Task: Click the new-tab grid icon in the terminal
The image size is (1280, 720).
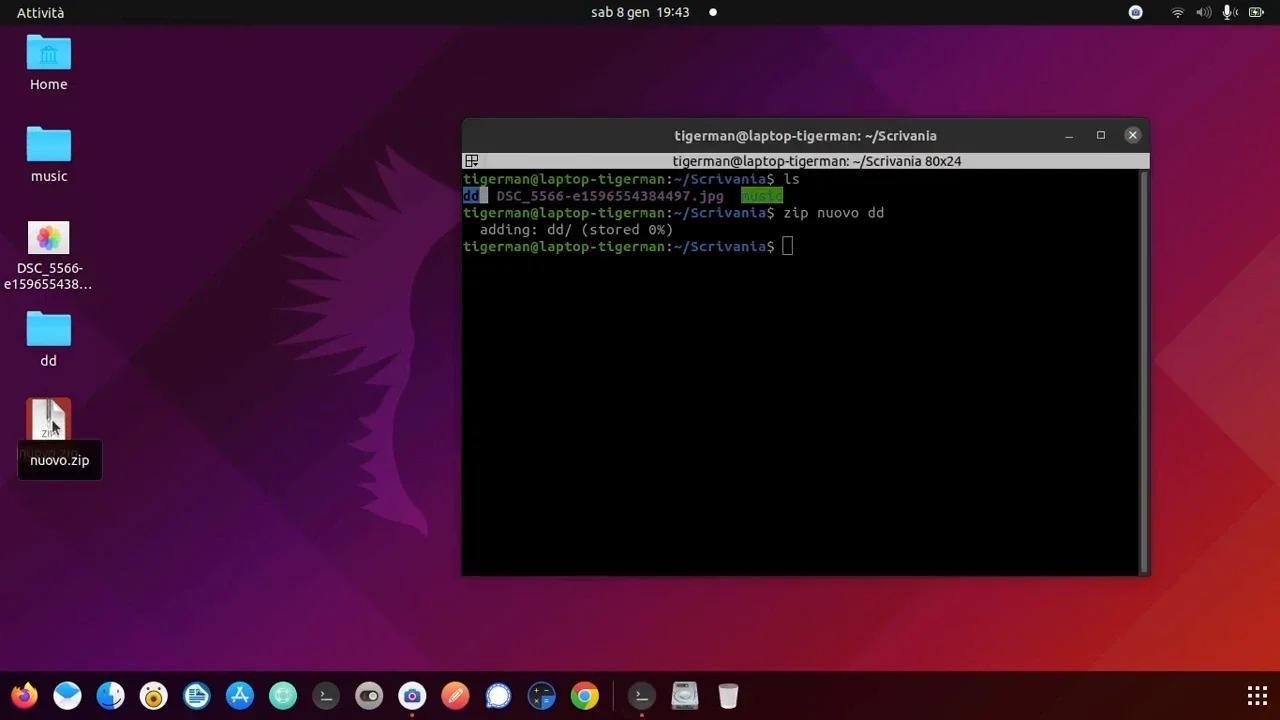Action: click(471, 161)
